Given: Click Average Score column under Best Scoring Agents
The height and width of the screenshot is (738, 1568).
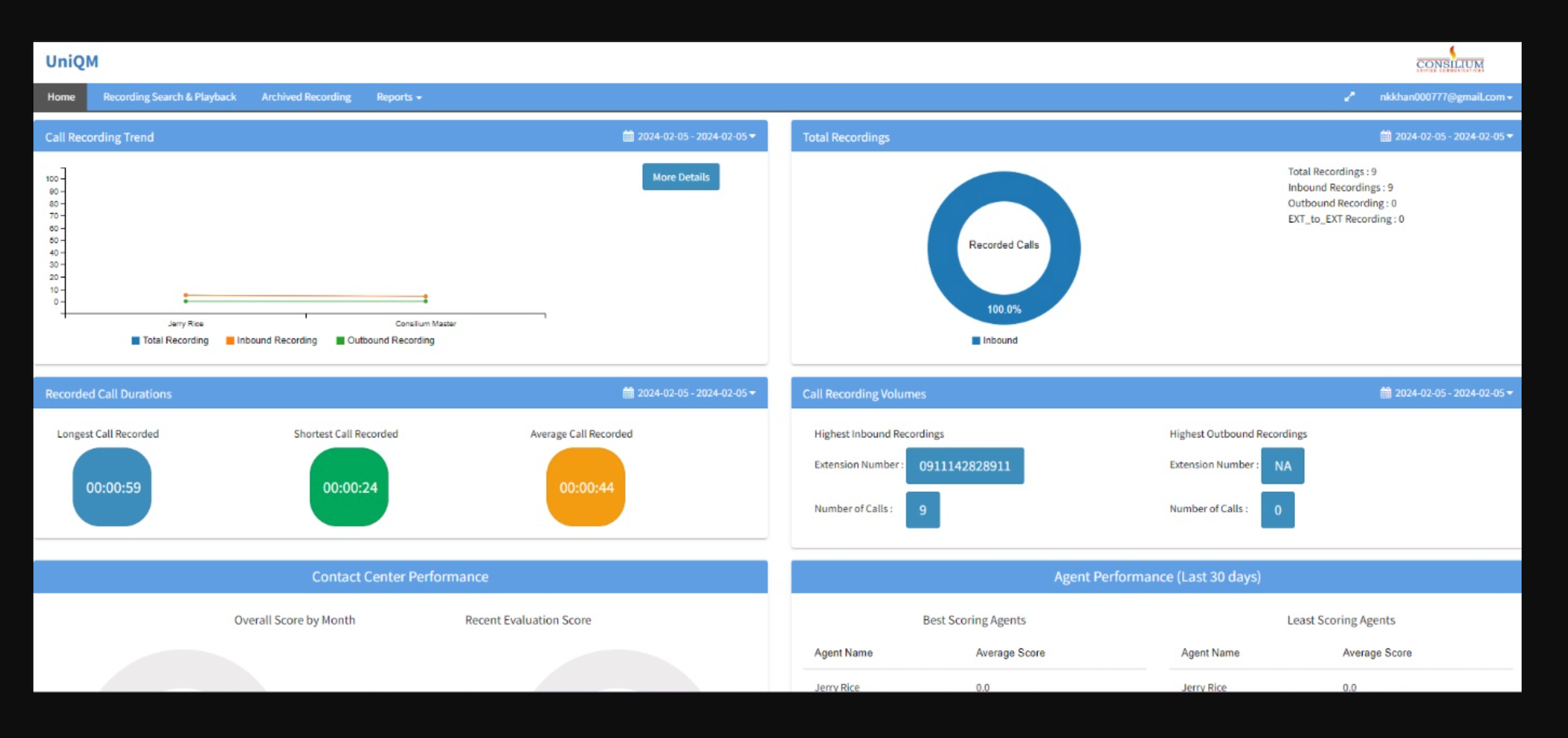Looking at the screenshot, I should pos(1010,653).
